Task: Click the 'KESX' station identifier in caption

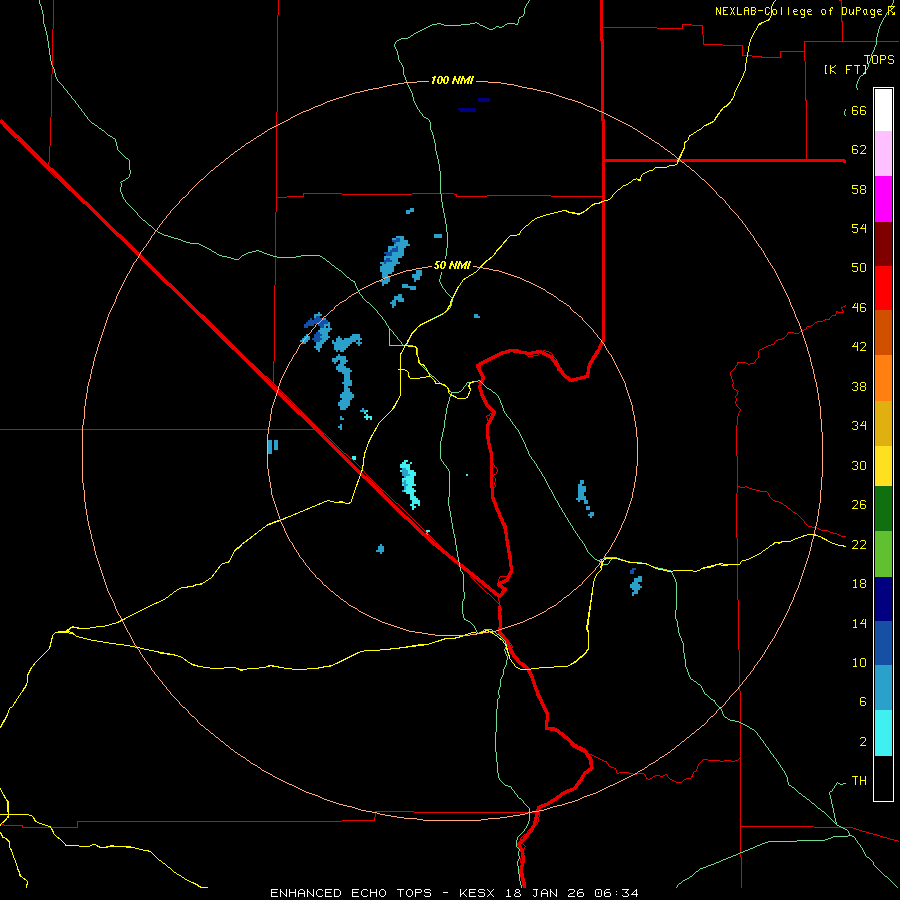Action: (x=476, y=893)
